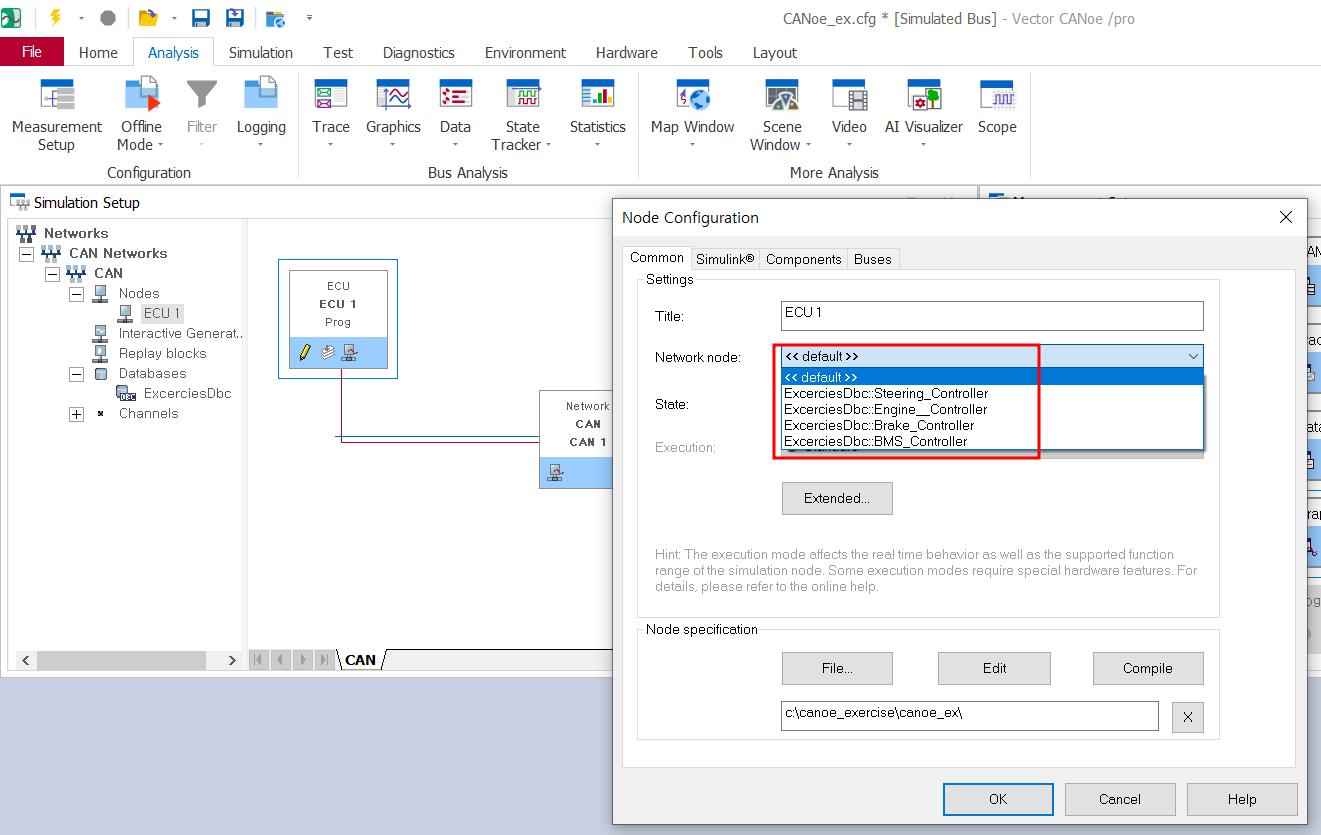Viewport: 1321px width, 835px height.
Task: Select ExcerciesDbc::Engine__Controller option
Action: pos(993,409)
